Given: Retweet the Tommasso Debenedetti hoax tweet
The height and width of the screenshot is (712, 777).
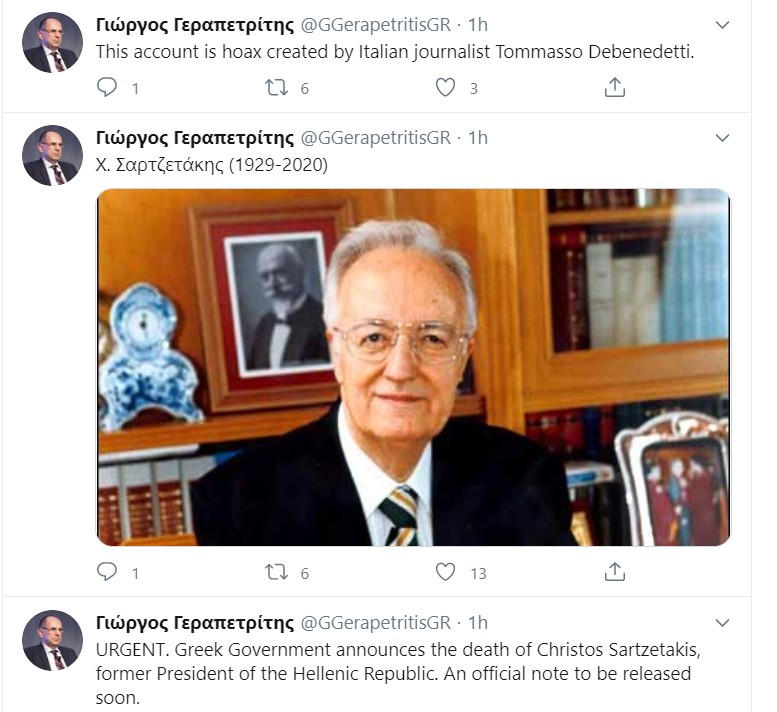Looking at the screenshot, I should (x=276, y=88).
